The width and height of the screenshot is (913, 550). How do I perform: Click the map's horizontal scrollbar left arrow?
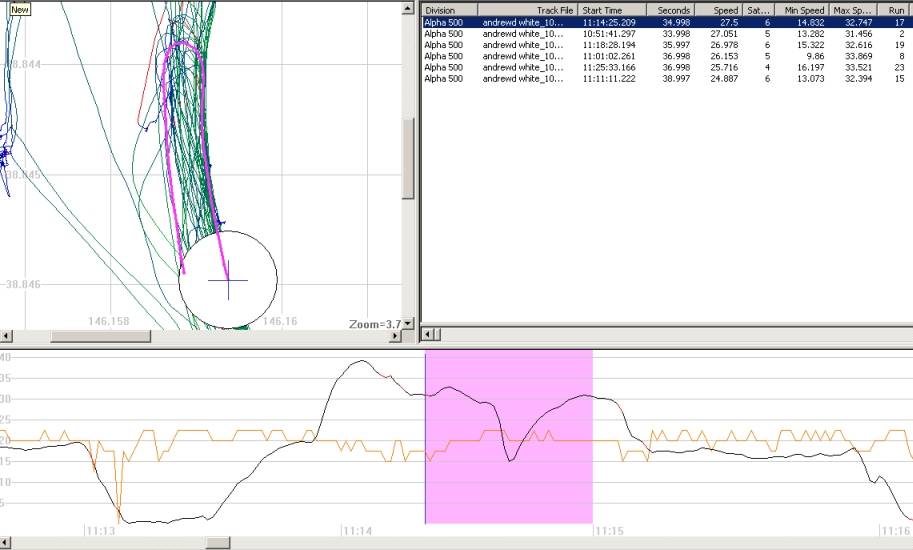click(x=7, y=336)
